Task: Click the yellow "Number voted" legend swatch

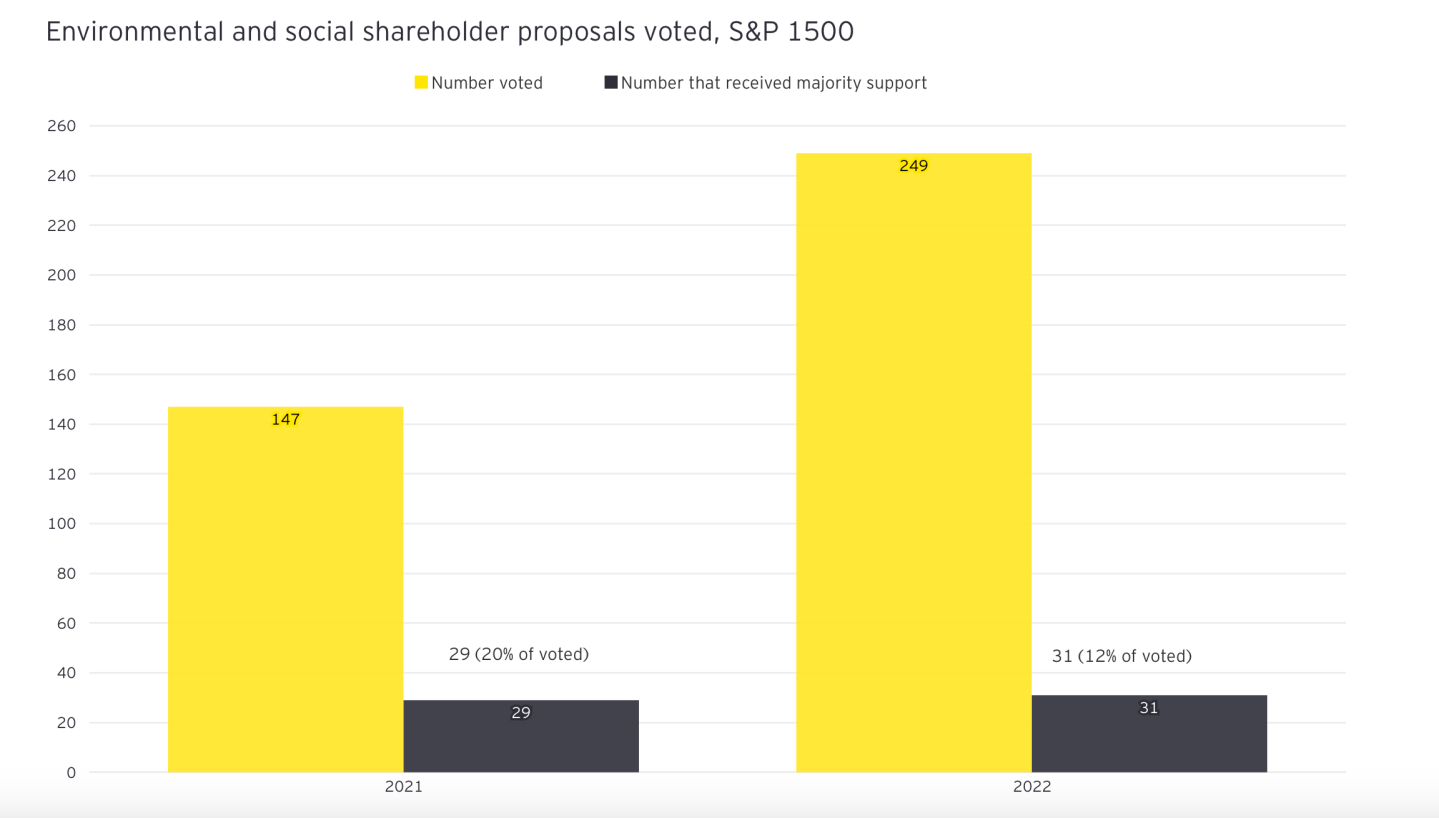Action: coord(422,83)
